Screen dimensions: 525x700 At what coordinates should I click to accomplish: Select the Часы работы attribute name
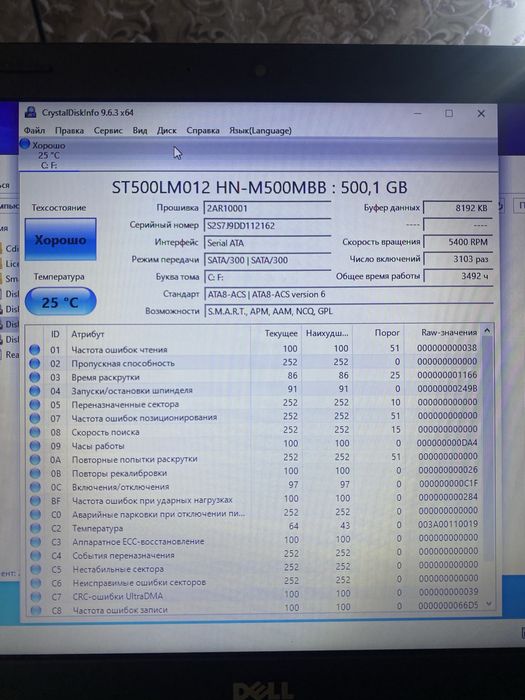pyautogui.click(x=98, y=446)
